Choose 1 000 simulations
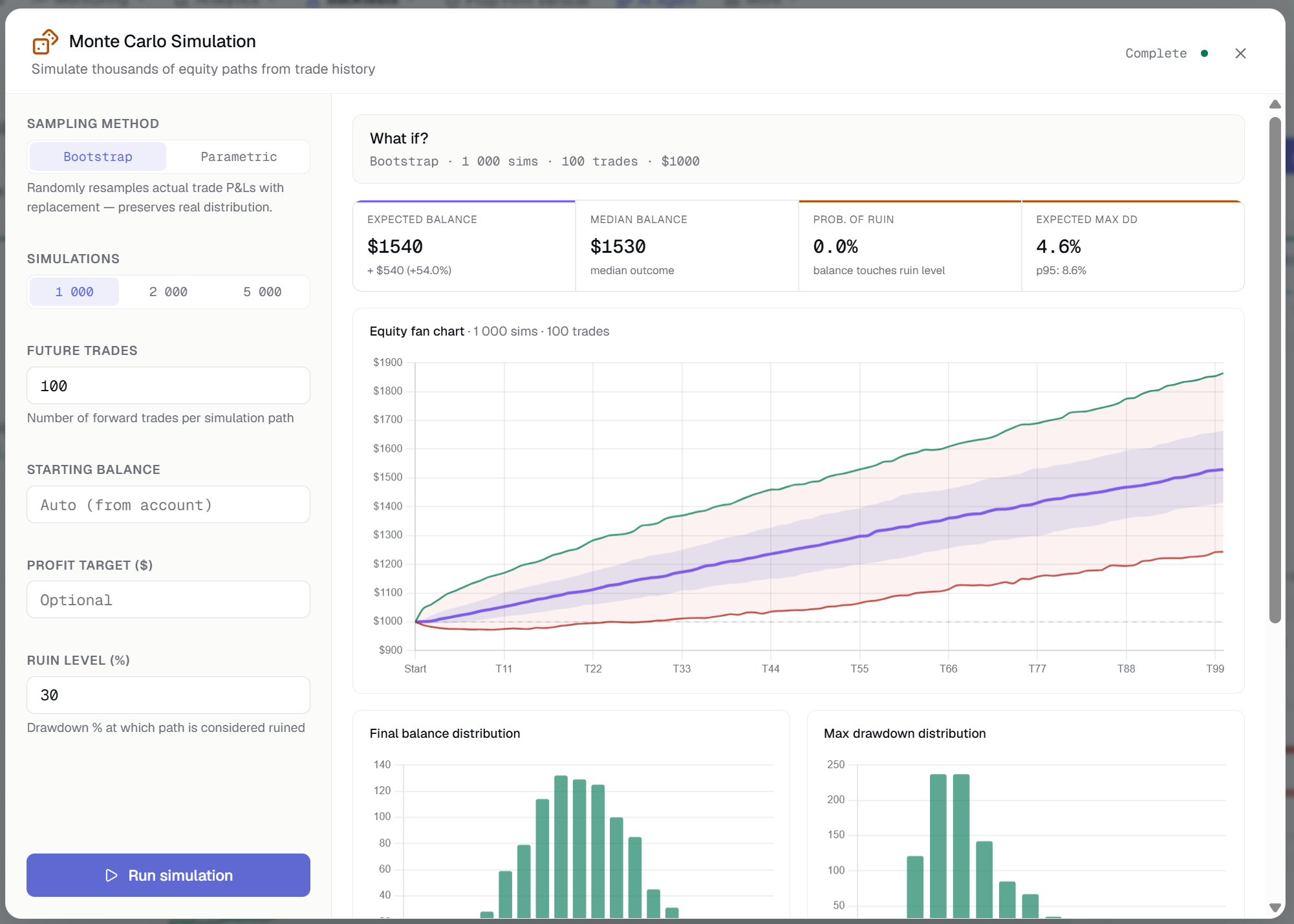 [x=74, y=292]
